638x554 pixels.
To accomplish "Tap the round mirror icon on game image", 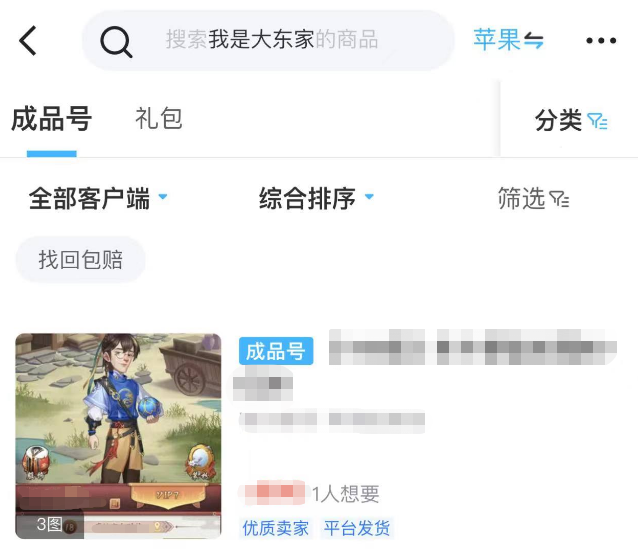I will (x=199, y=462).
